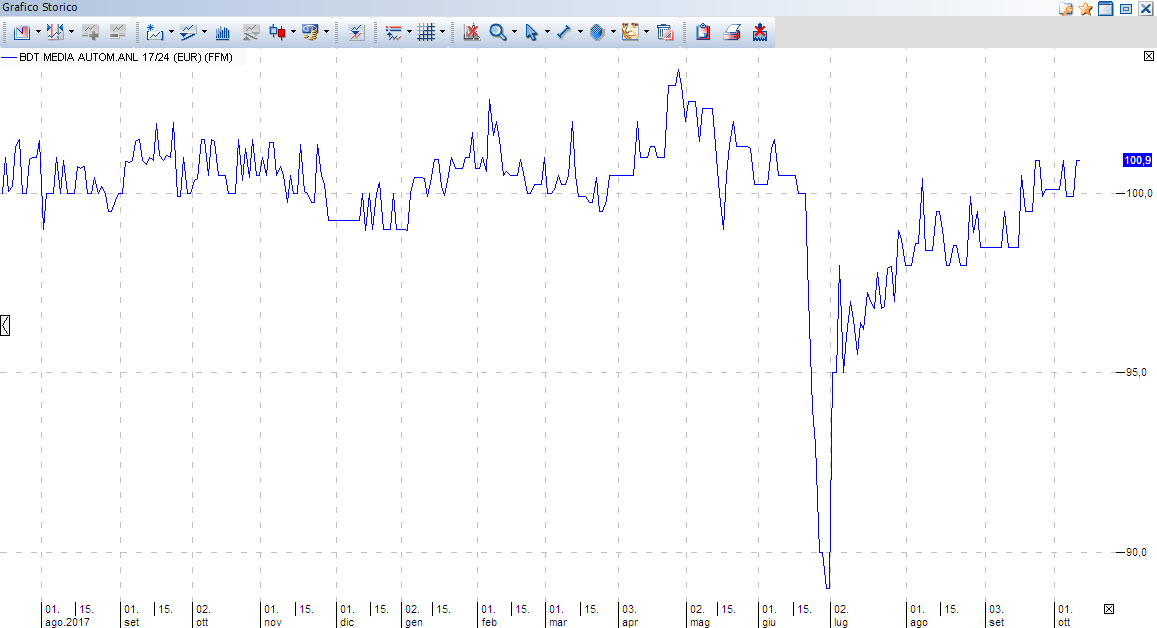Expand dropdown next to the line drawing tool
The image size is (1157, 628).
tap(580, 32)
